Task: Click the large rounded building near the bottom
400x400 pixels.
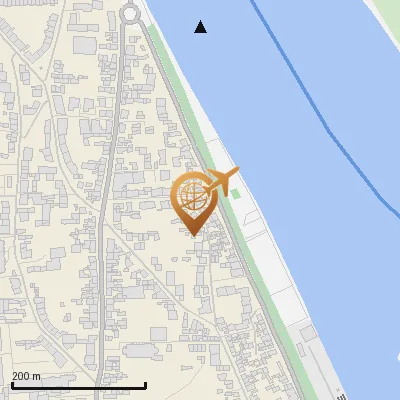Action: pyautogui.click(x=141, y=352)
